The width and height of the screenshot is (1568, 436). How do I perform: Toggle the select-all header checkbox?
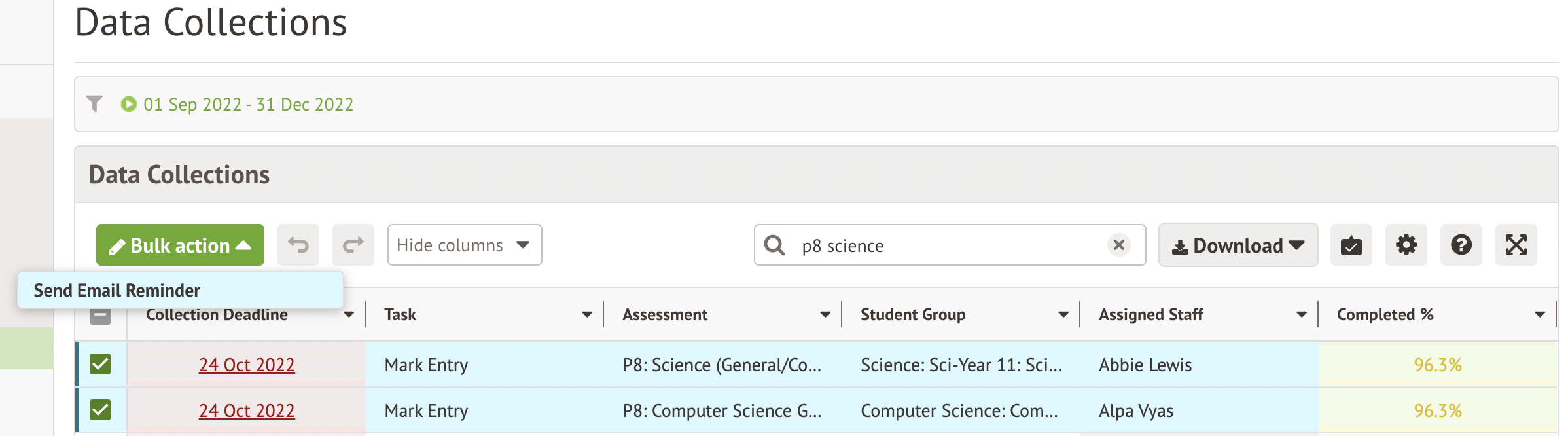100,316
